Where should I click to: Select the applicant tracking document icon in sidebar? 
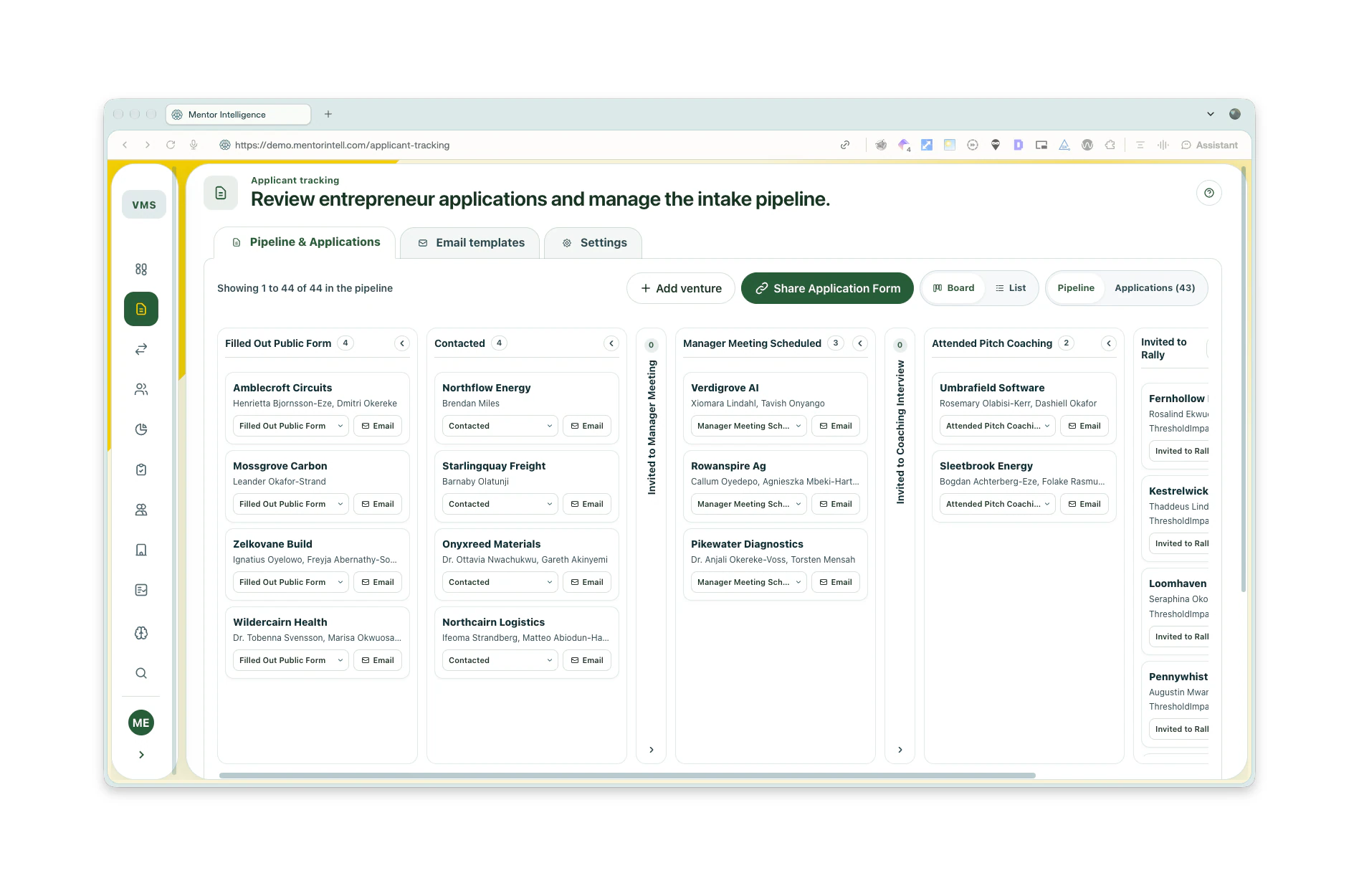tap(141, 309)
